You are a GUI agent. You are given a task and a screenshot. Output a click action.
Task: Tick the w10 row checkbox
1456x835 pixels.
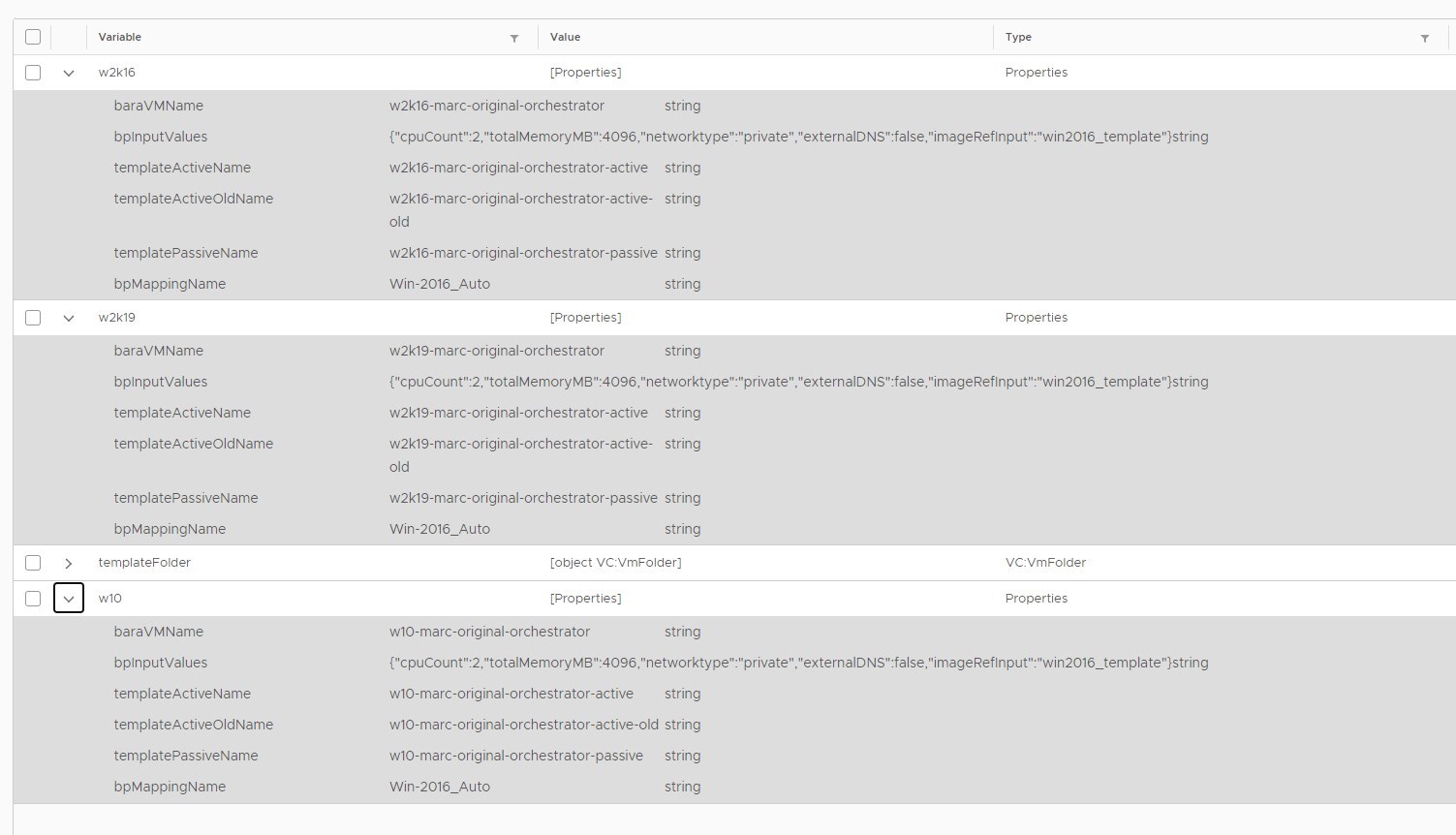[33, 599]
